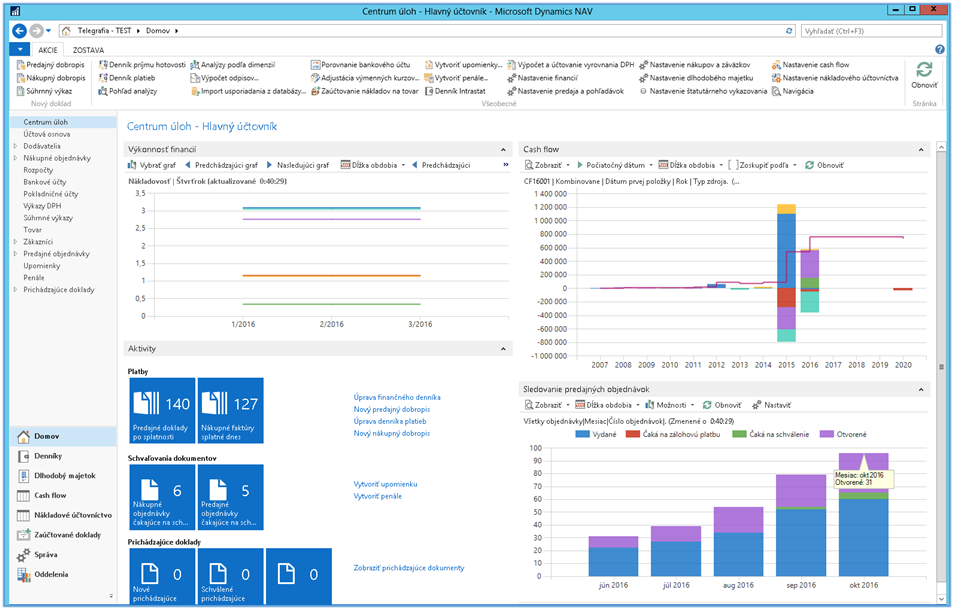This screenshot has width=954, height=610.
Task: Expand the Dodávatelia tree node
Action: pyautogui.click(x=15, y=146)
